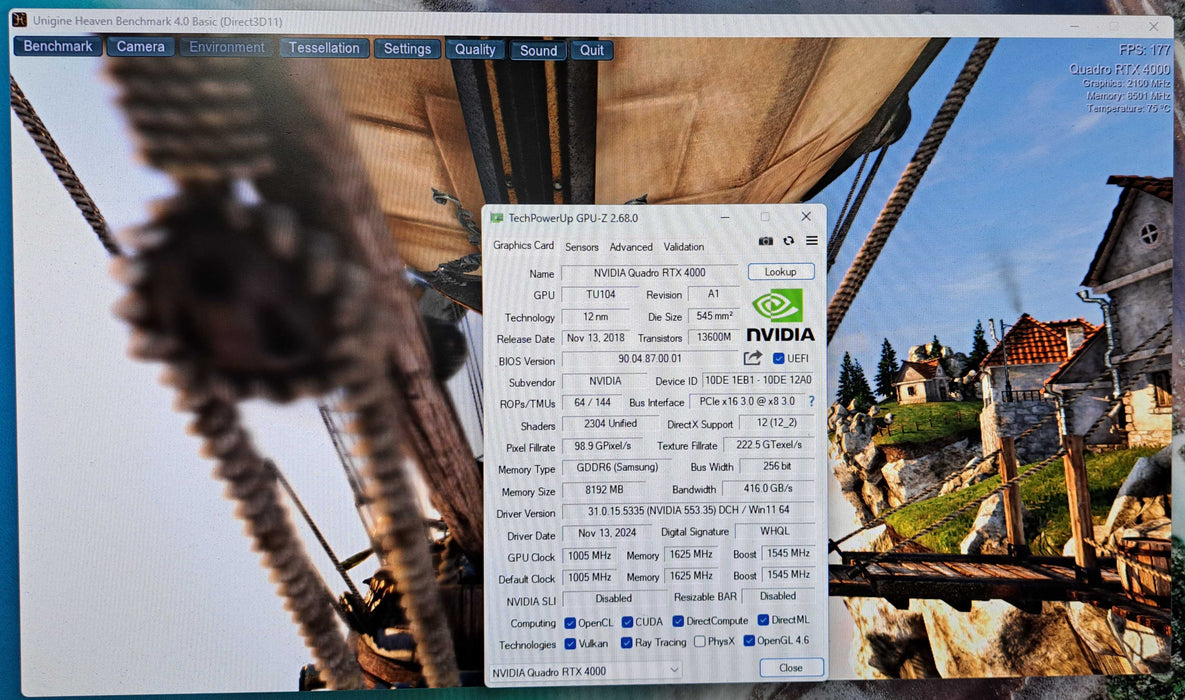Image resolution: width=1185 pixels, height=700 pixels.
Task: Toggle the UEFI checkbox
Action: tap(778, 358)
